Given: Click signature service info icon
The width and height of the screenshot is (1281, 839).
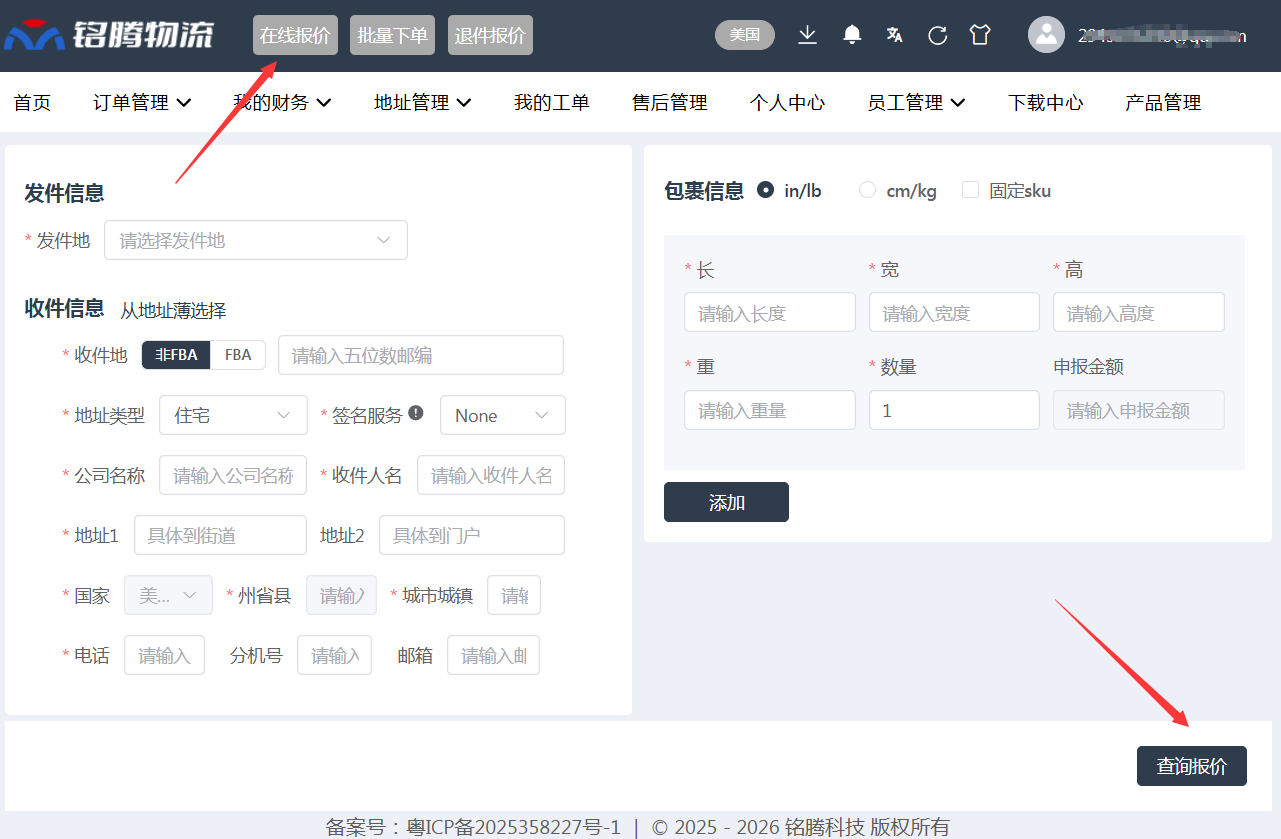Looking at the screenshot, I should pyautogui.click(x=416, y=413).
